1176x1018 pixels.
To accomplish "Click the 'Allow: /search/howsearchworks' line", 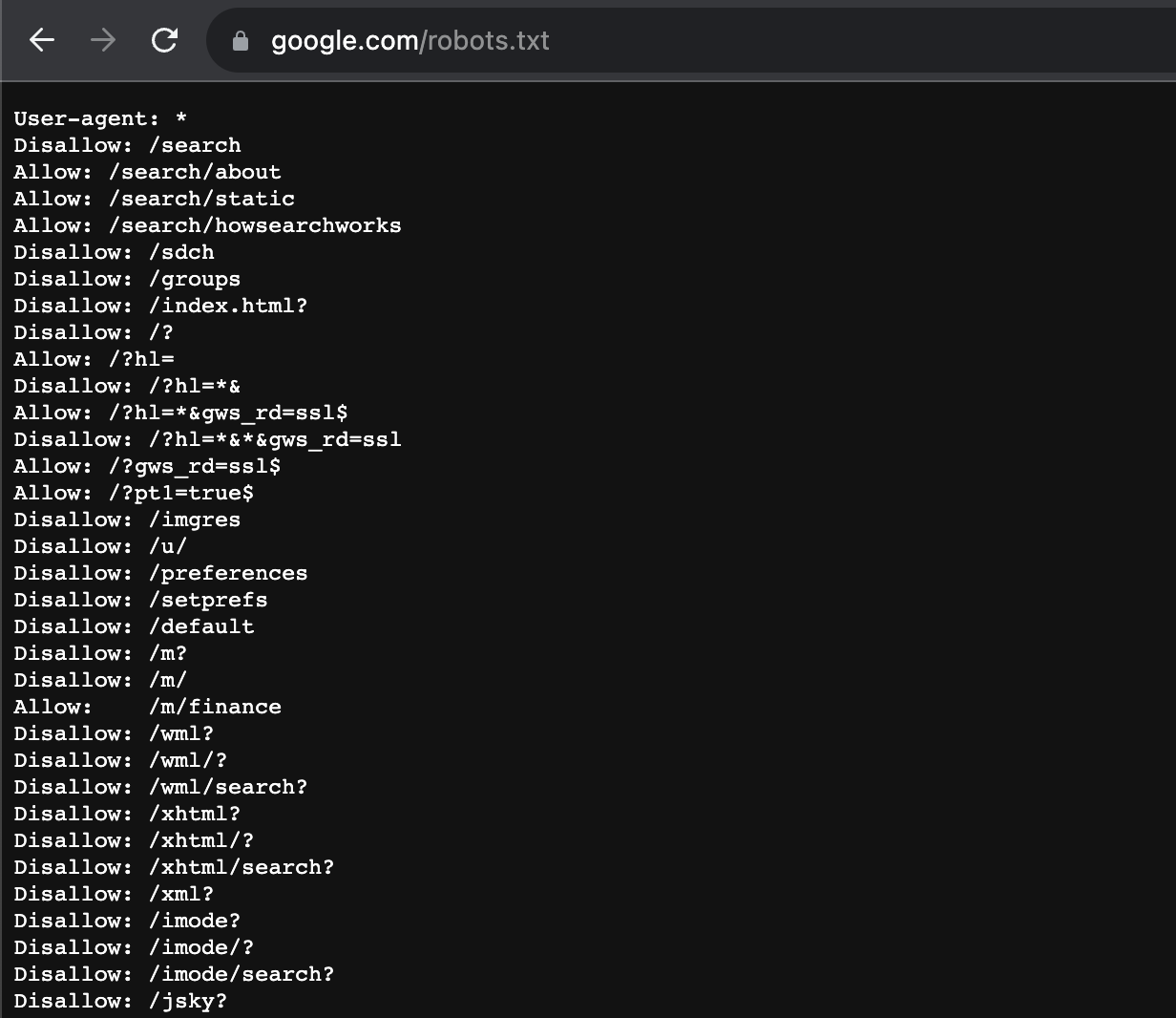I will point(207,226).
